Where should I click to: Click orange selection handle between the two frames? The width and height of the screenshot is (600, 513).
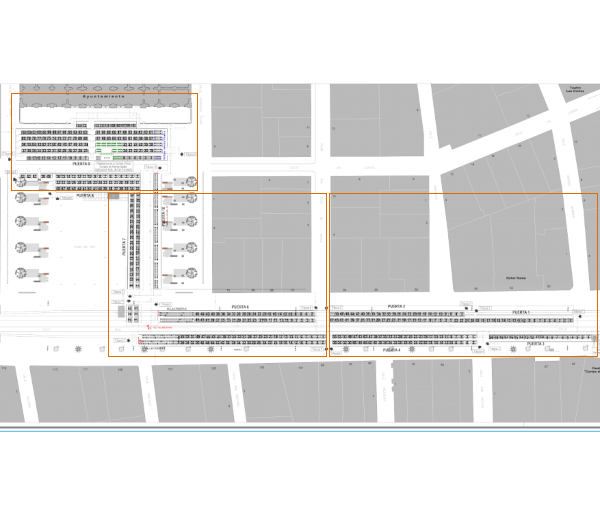[x=327, y=309]
